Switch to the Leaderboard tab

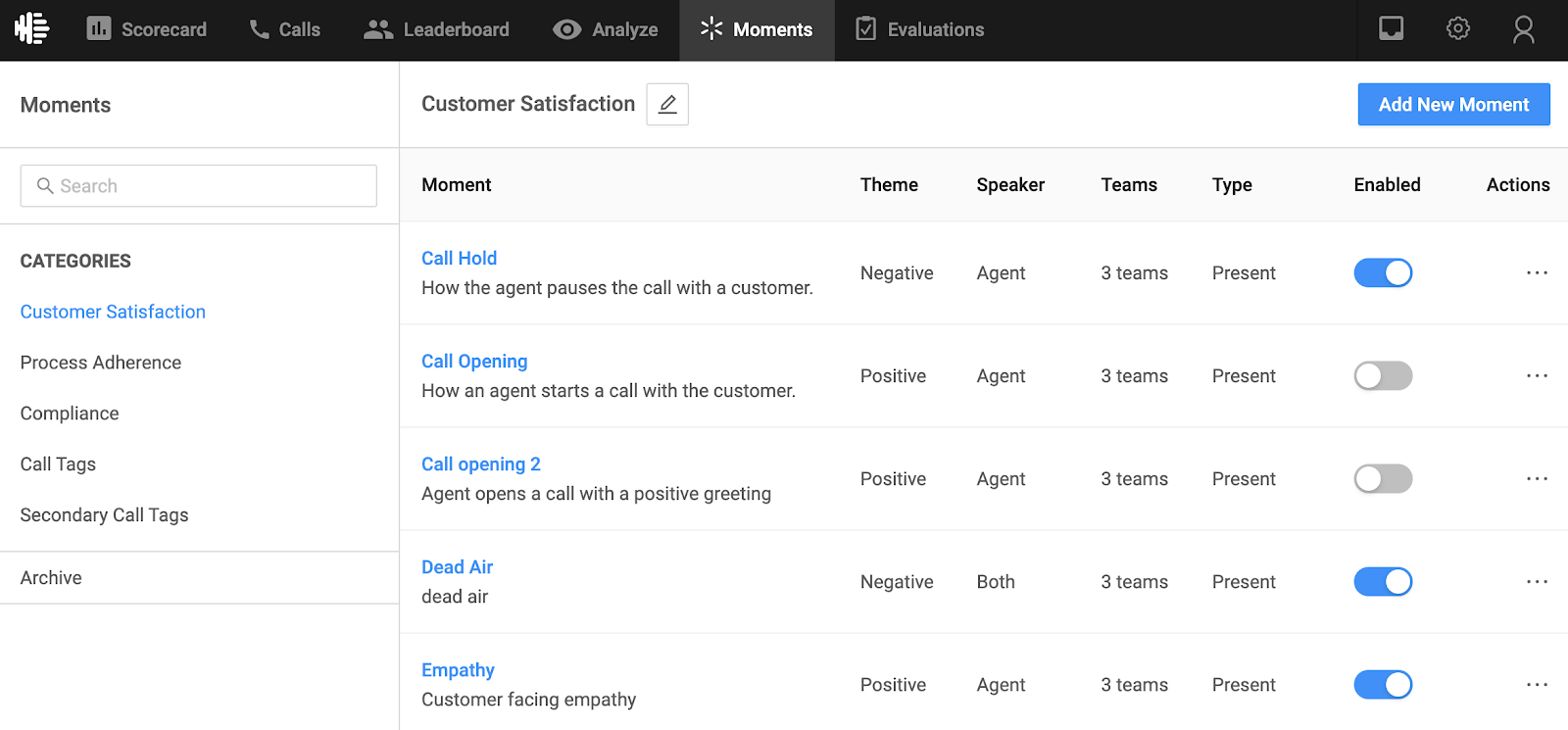[436, 29]
